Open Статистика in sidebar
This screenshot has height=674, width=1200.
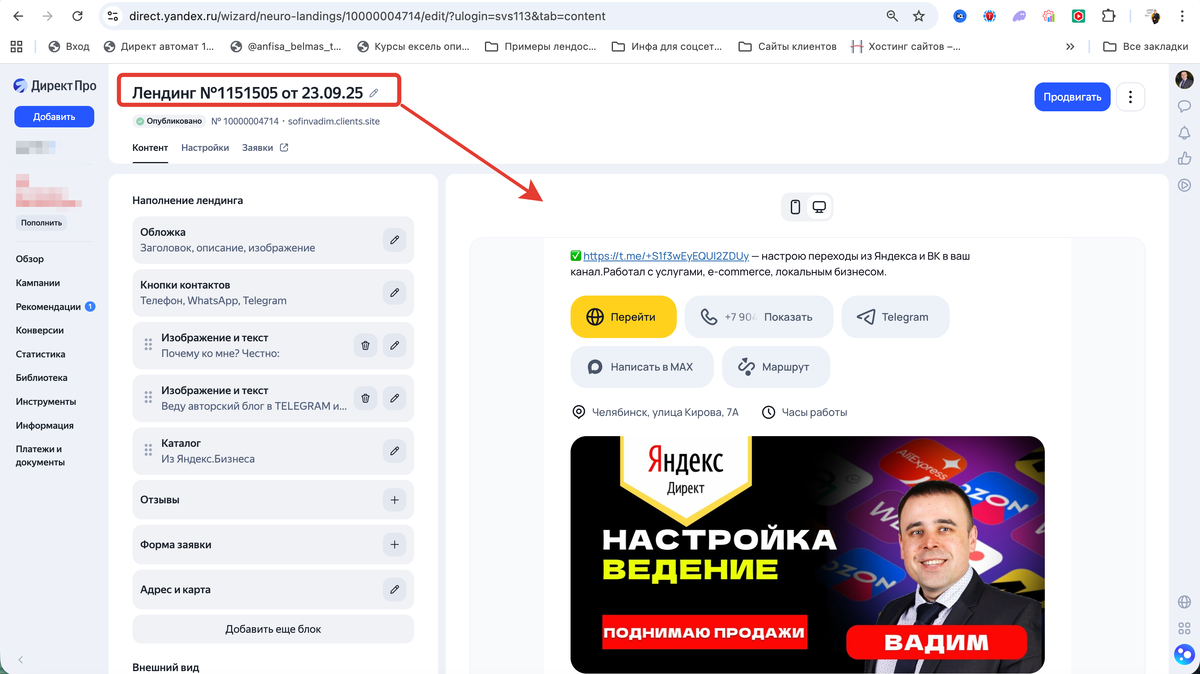pos(41,354)
